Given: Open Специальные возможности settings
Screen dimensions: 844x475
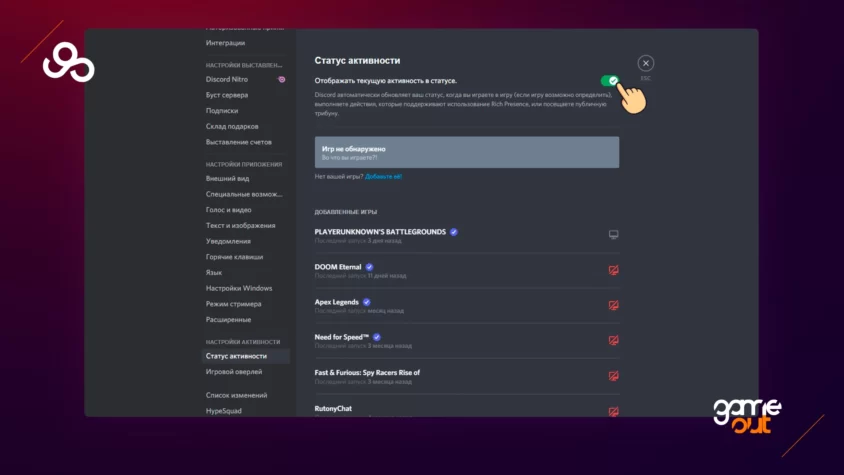Looking at the screenshot, I should (x=244, y=194).
